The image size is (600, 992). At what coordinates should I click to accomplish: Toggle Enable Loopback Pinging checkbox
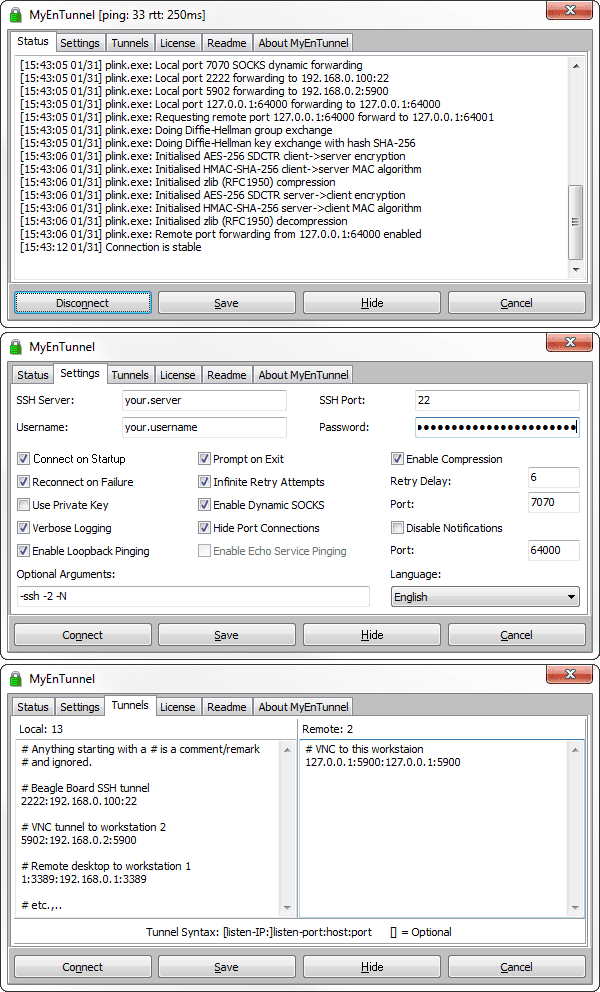23,551
